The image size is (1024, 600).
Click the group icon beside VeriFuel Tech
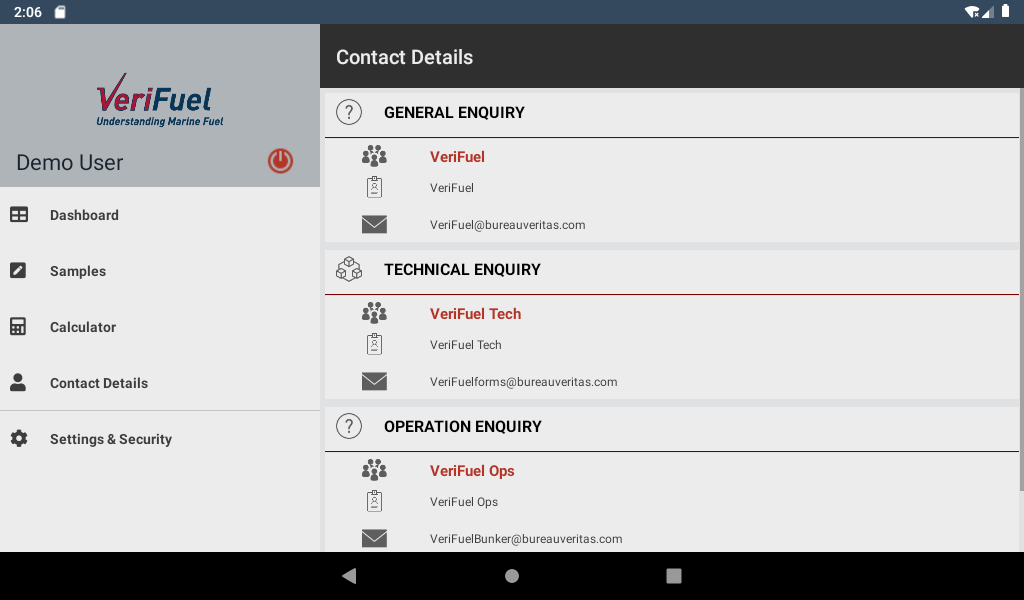[374, 313]
